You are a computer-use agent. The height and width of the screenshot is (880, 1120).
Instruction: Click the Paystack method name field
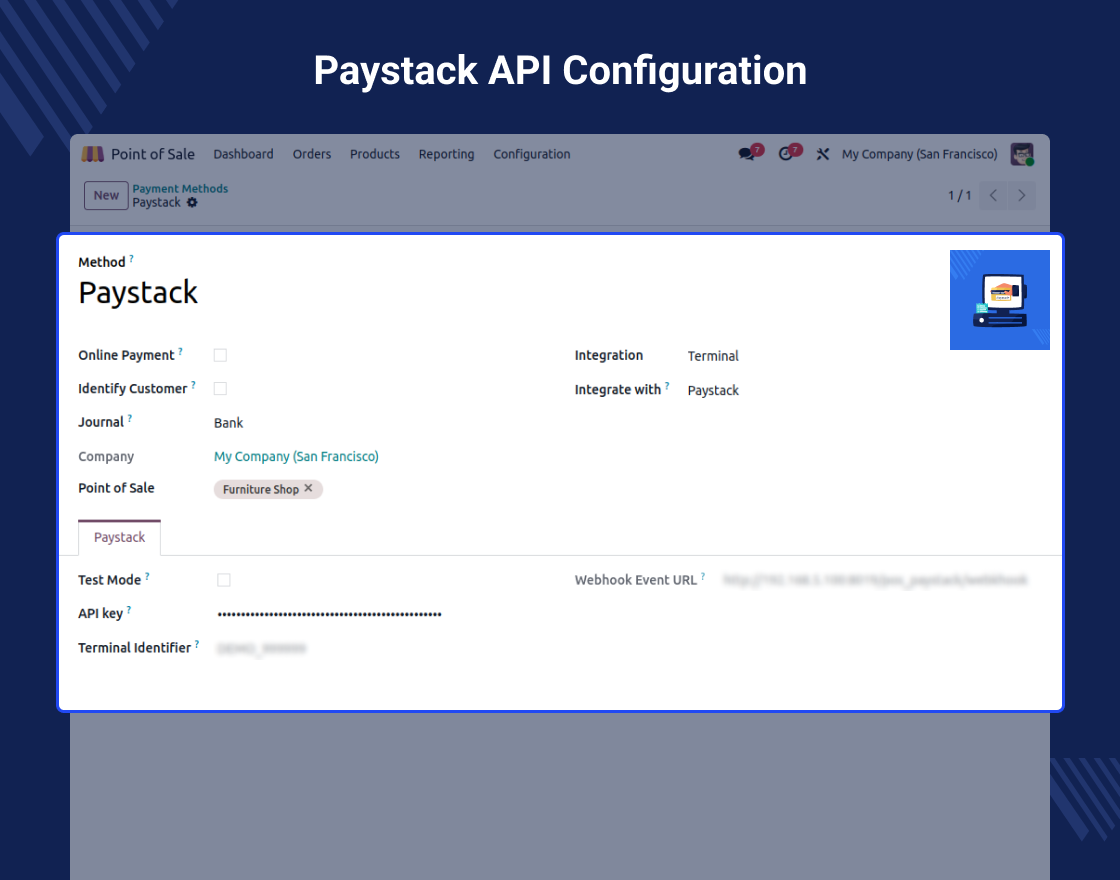pos(138,293)
